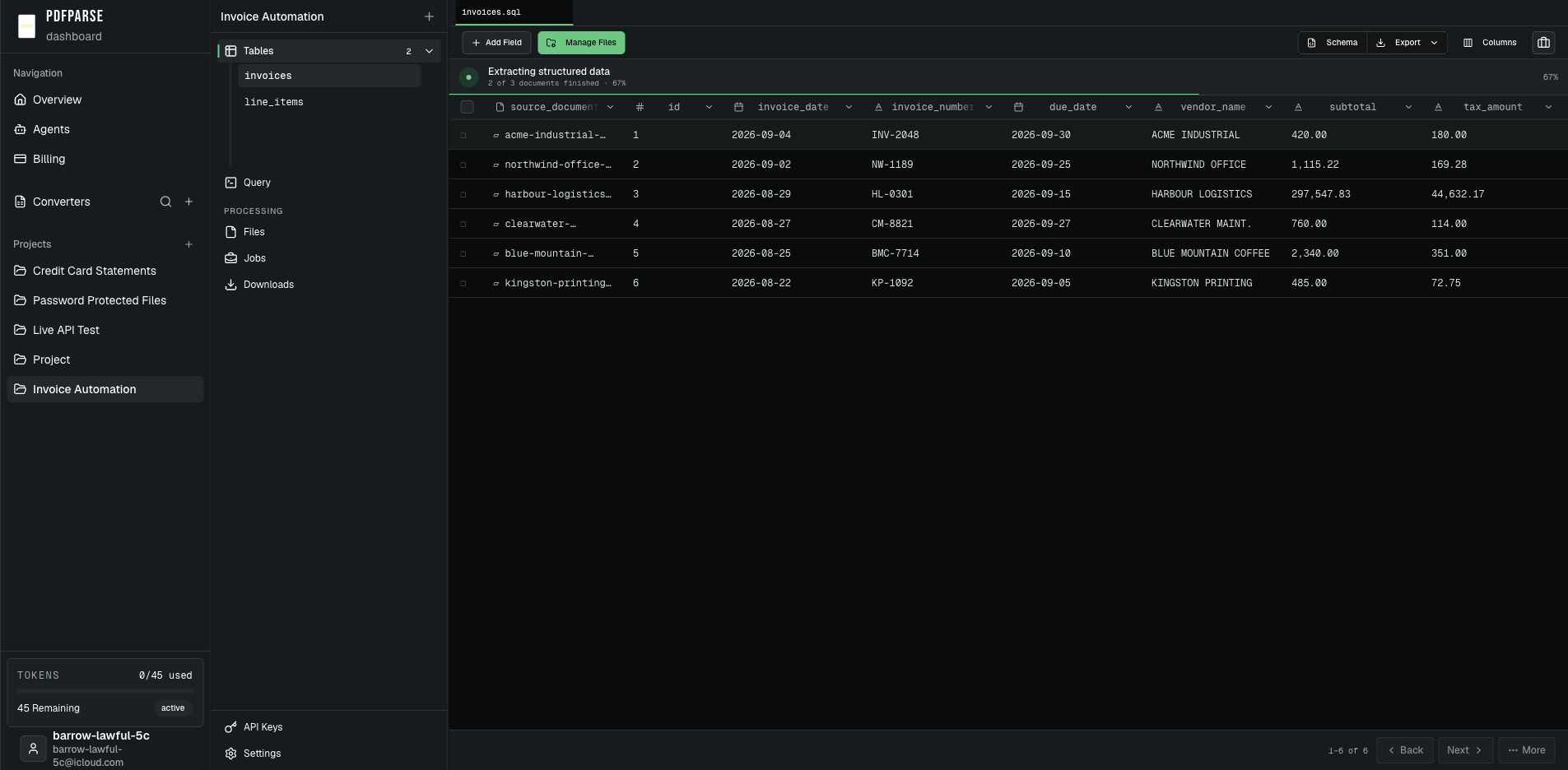Add a new project via Projects plus
The height and width of the screenshot is (770, 1568).
[188, 244]
